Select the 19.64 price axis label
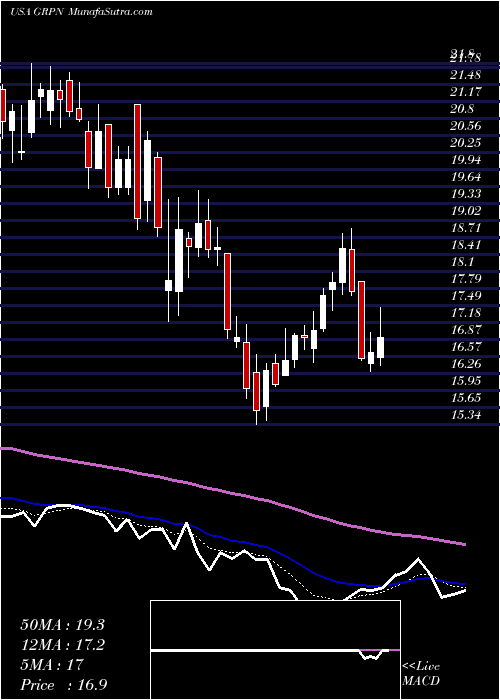The width and height of the screenshot is (500, 700). pos(466,177)
